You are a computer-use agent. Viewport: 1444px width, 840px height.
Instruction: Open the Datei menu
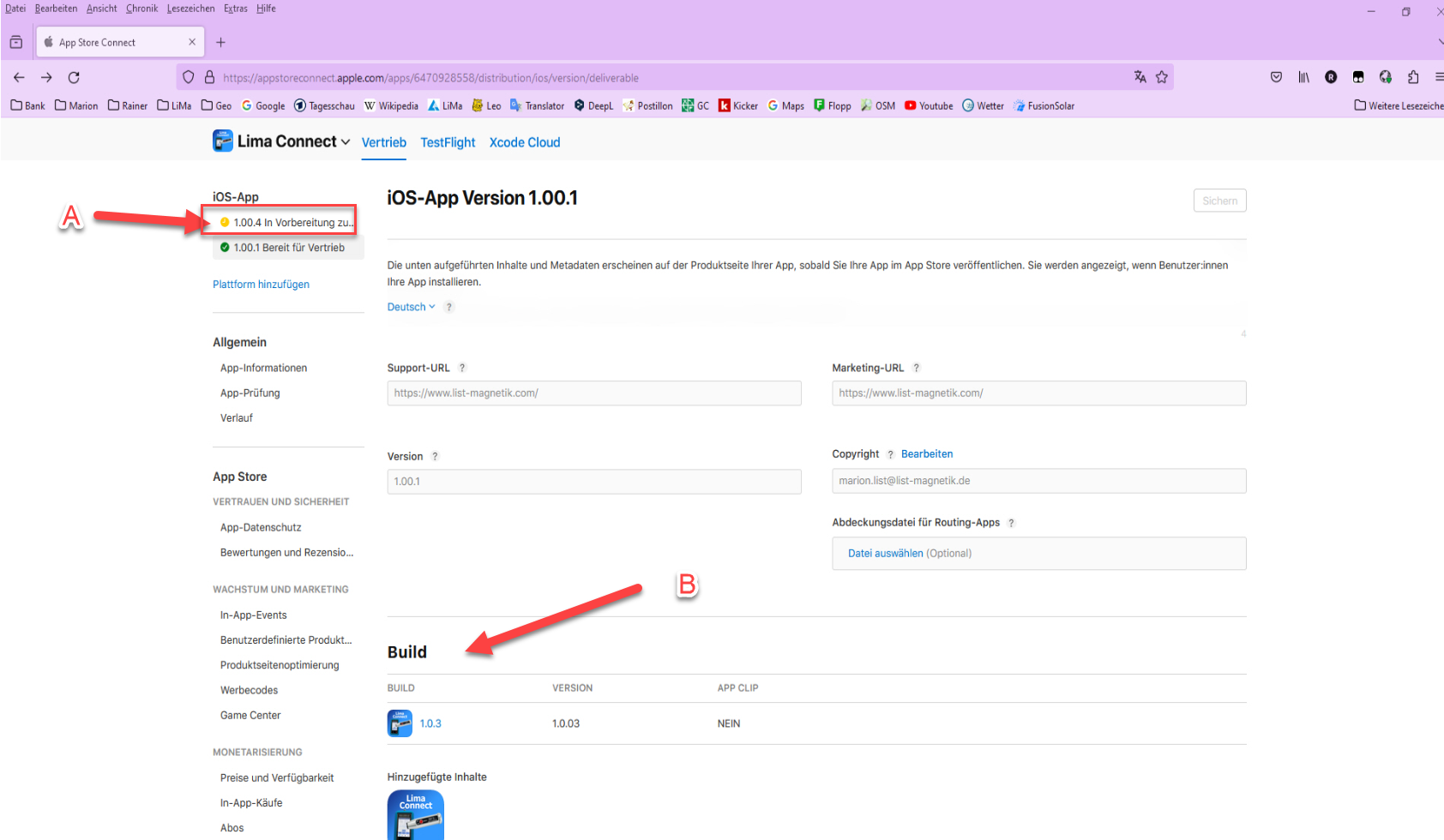coord(15,9)
